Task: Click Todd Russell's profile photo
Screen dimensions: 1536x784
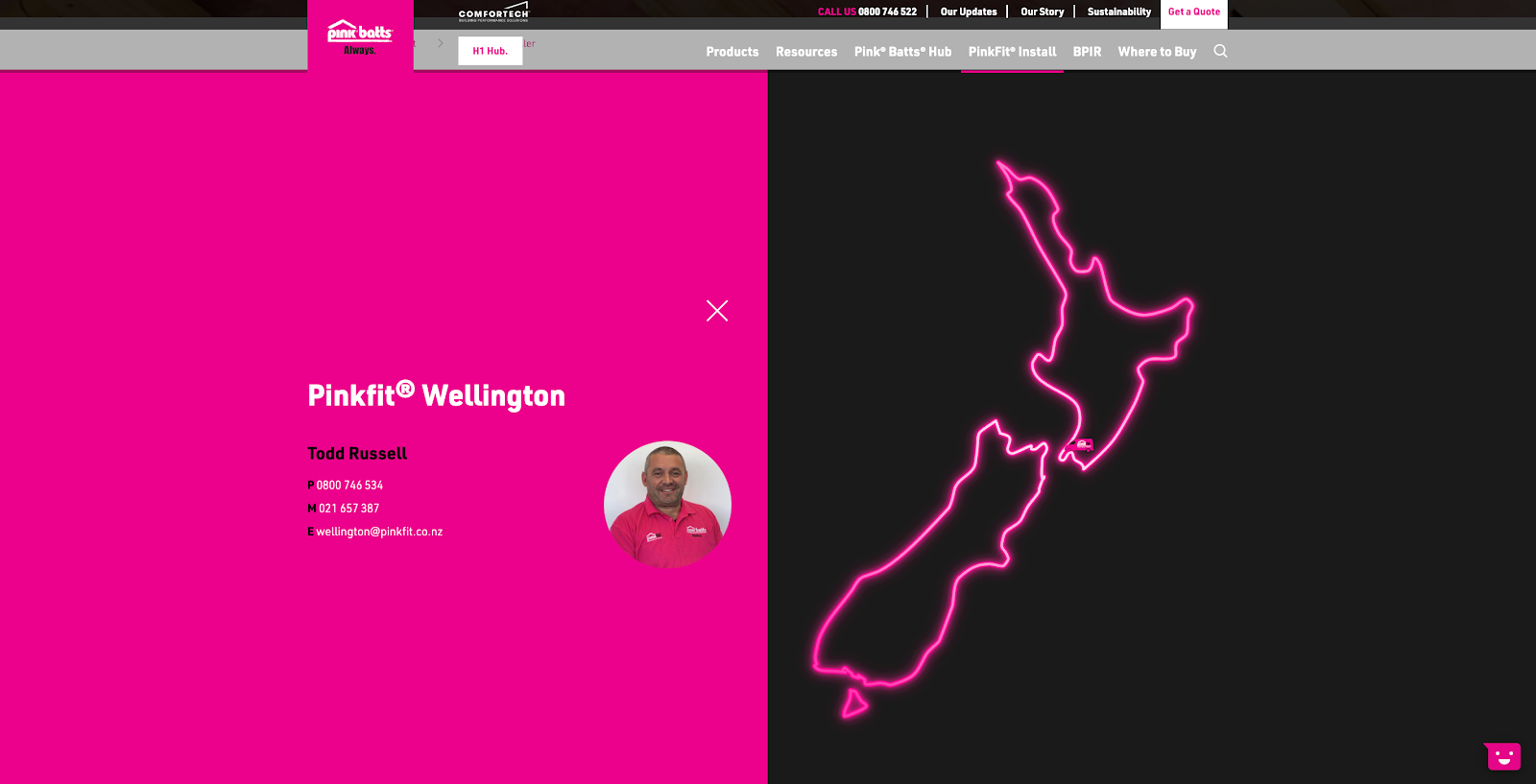Action: pos(667,504)
